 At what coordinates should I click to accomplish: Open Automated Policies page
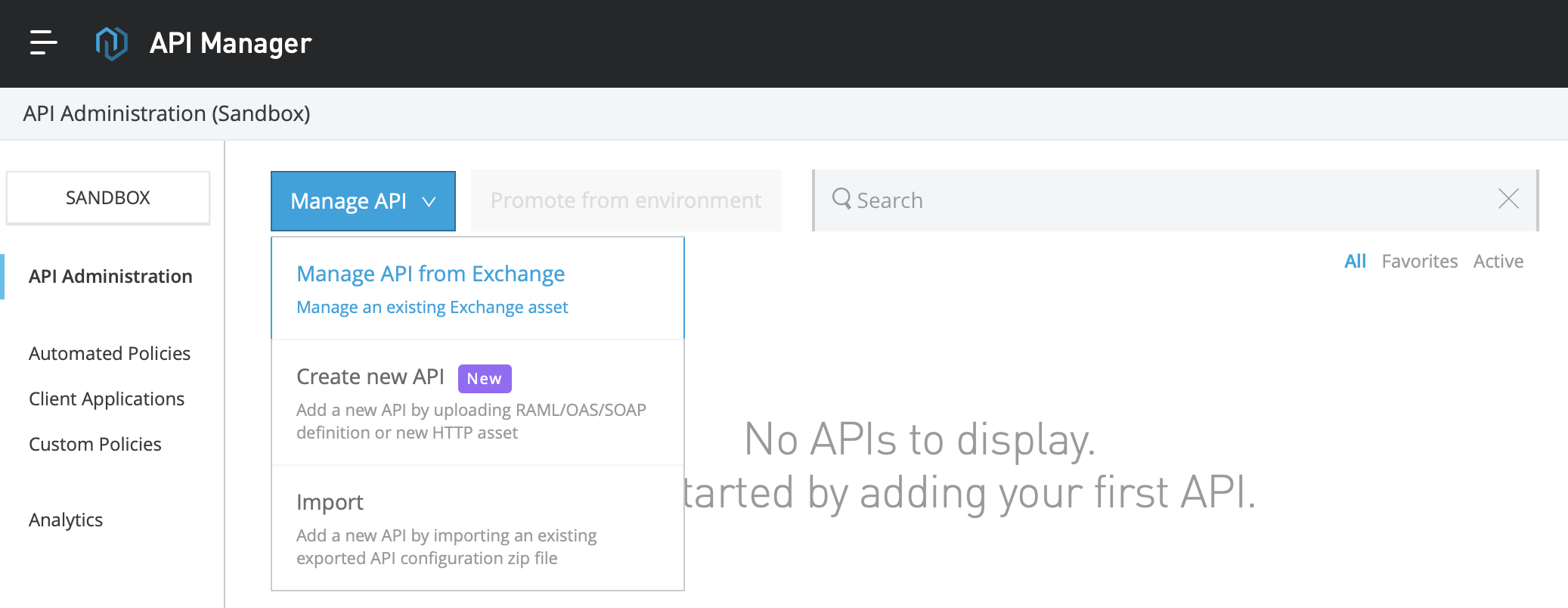[110, 354]
